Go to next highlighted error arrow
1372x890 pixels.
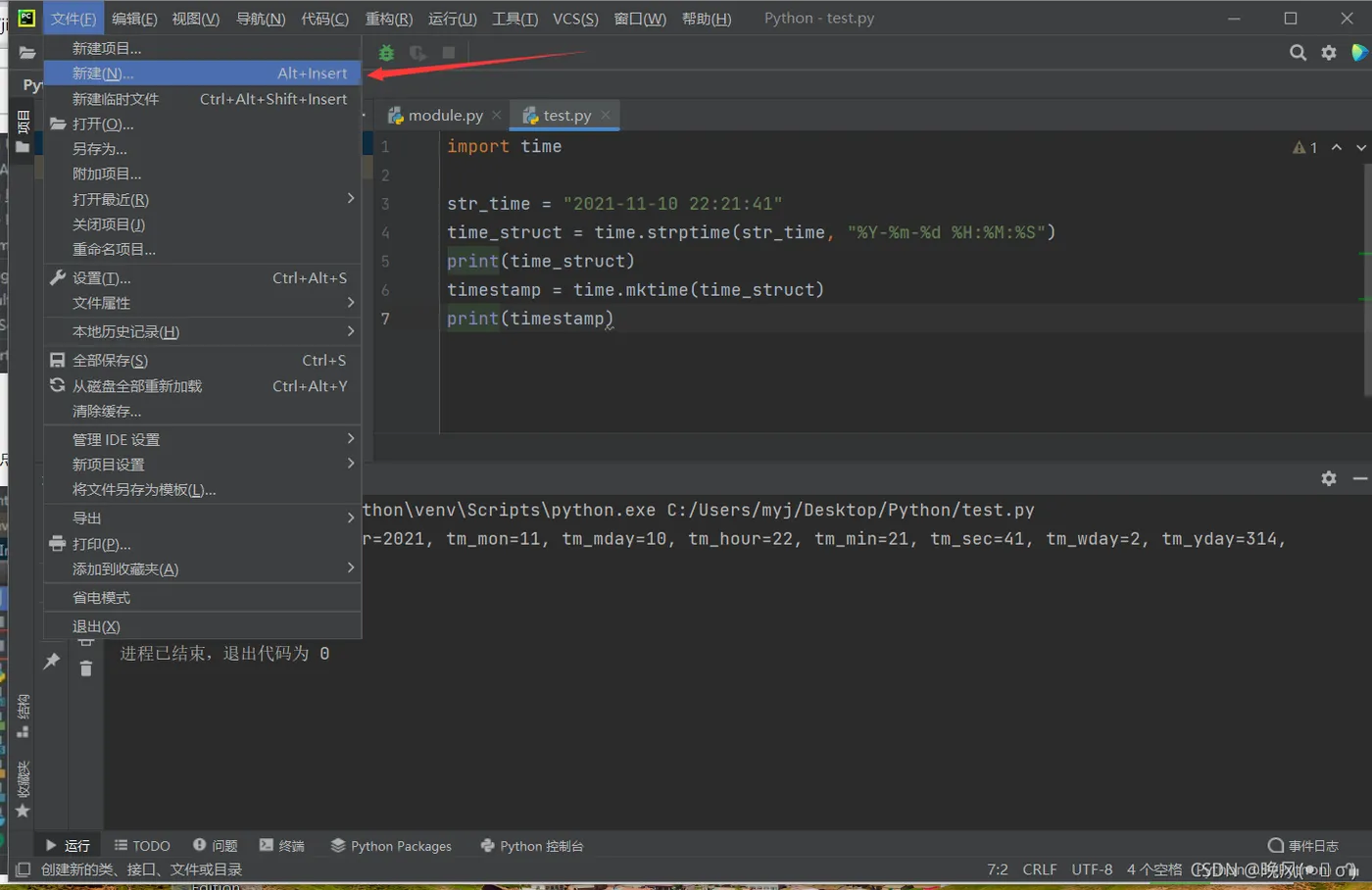1361,147
